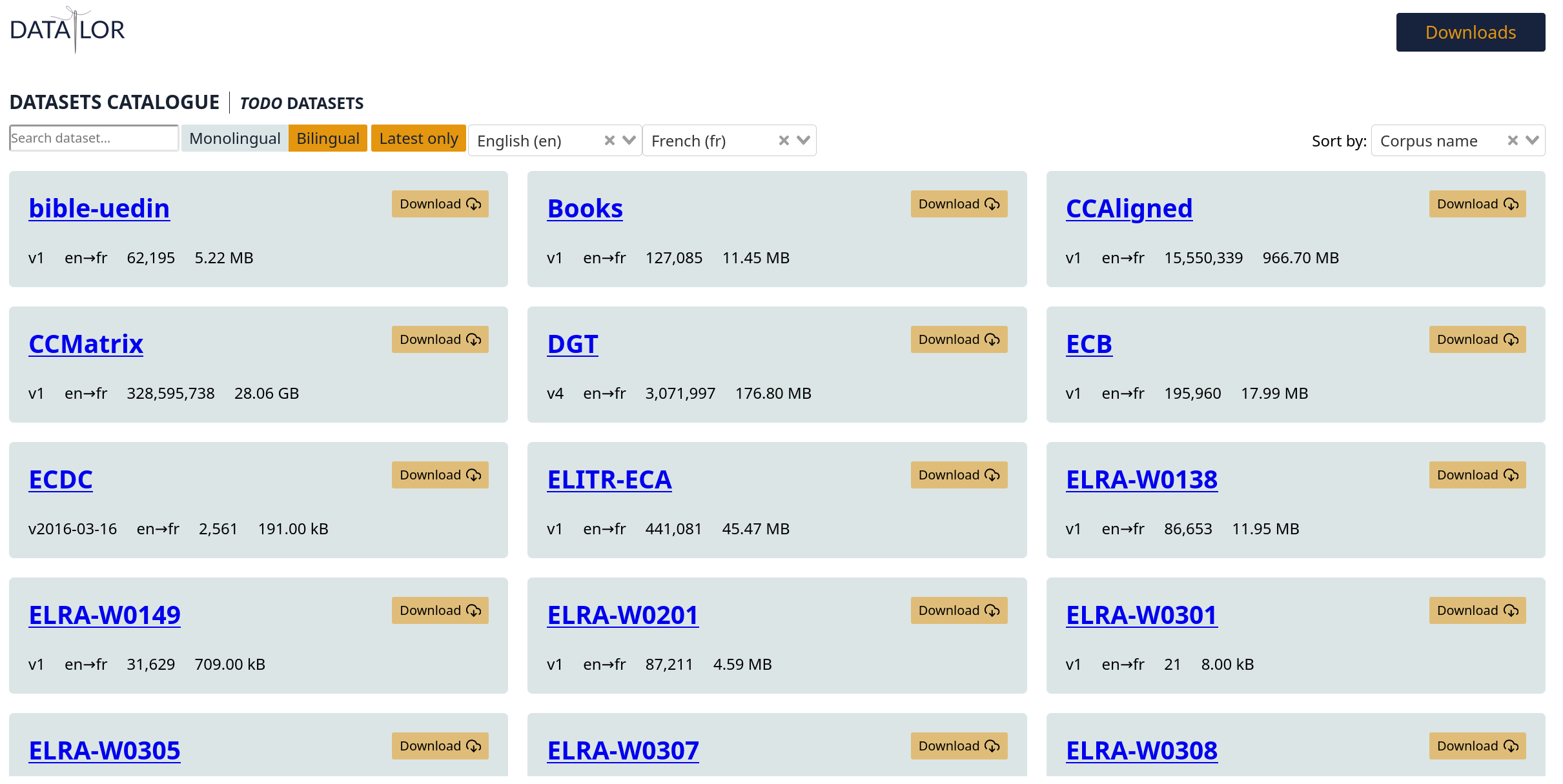The width and height of the screenshot is (1563, 784).
Task: Click the download icon on CCAligned card
Action: click(1511, 205)
